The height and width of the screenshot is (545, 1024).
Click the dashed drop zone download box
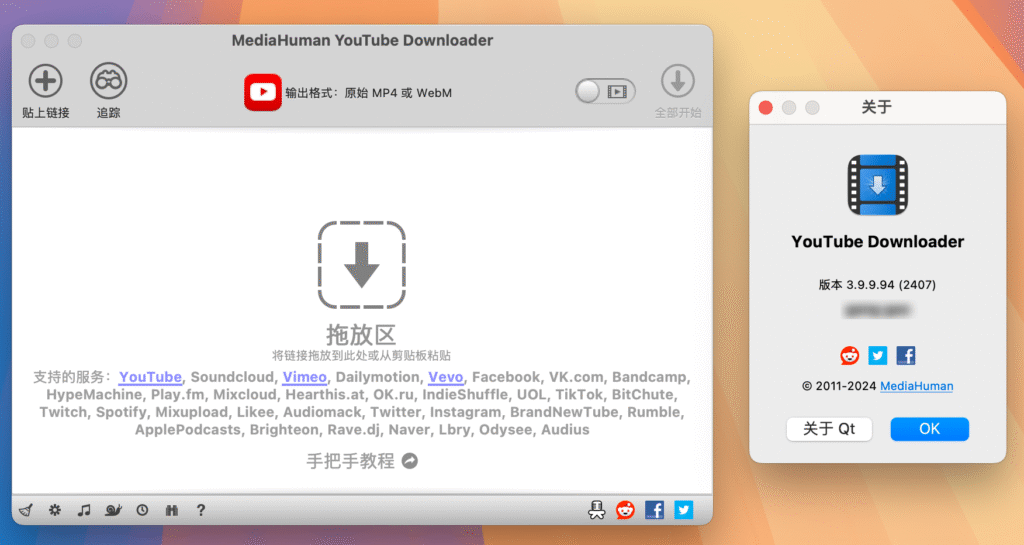tap(362, 264)
